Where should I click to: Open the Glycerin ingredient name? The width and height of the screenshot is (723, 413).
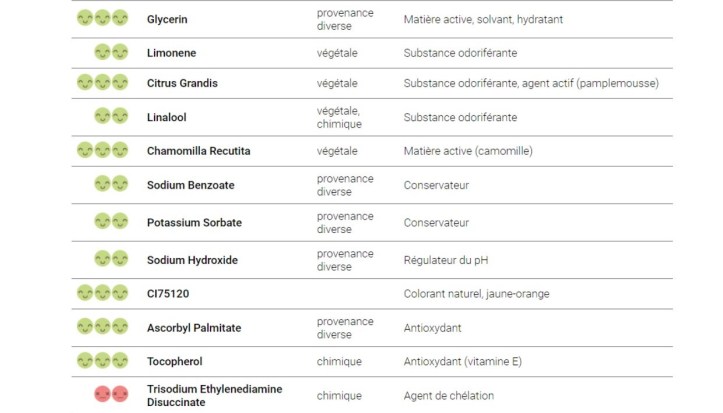tap(167, 19)
